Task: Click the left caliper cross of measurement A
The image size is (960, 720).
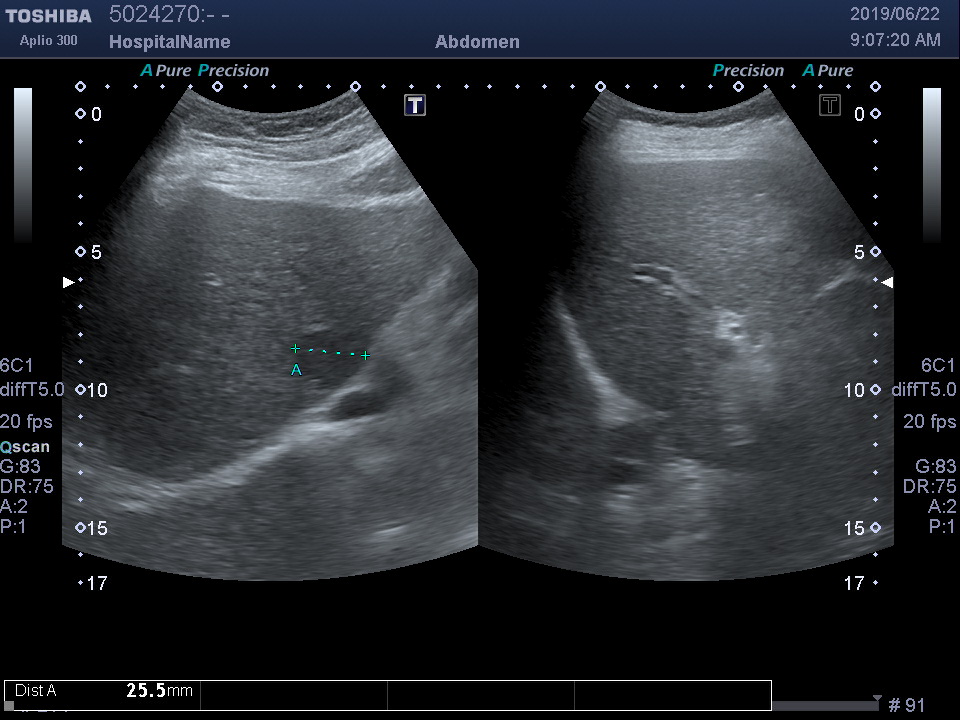Action: [x=295, y=349]
